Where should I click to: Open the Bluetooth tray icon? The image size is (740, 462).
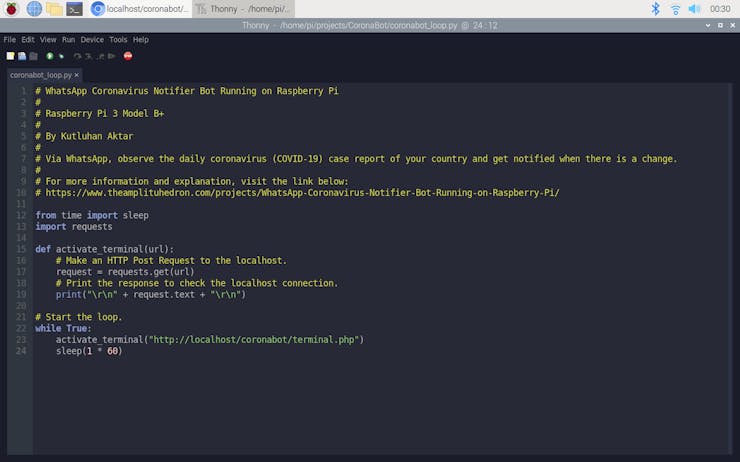click(656, 8)
